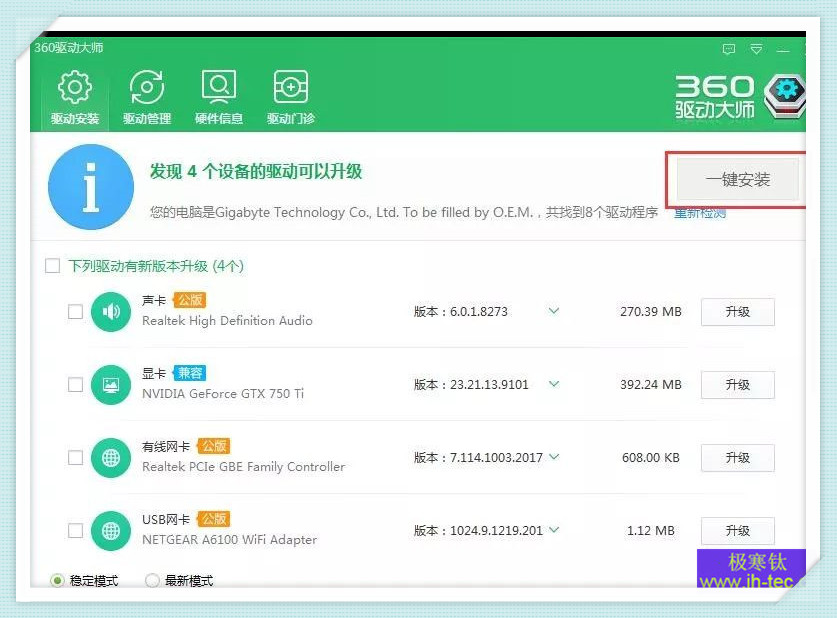837x618 pixels.
Task: Open the 硬件信息 monitor search icon
Action: click(x=219, y=86)
